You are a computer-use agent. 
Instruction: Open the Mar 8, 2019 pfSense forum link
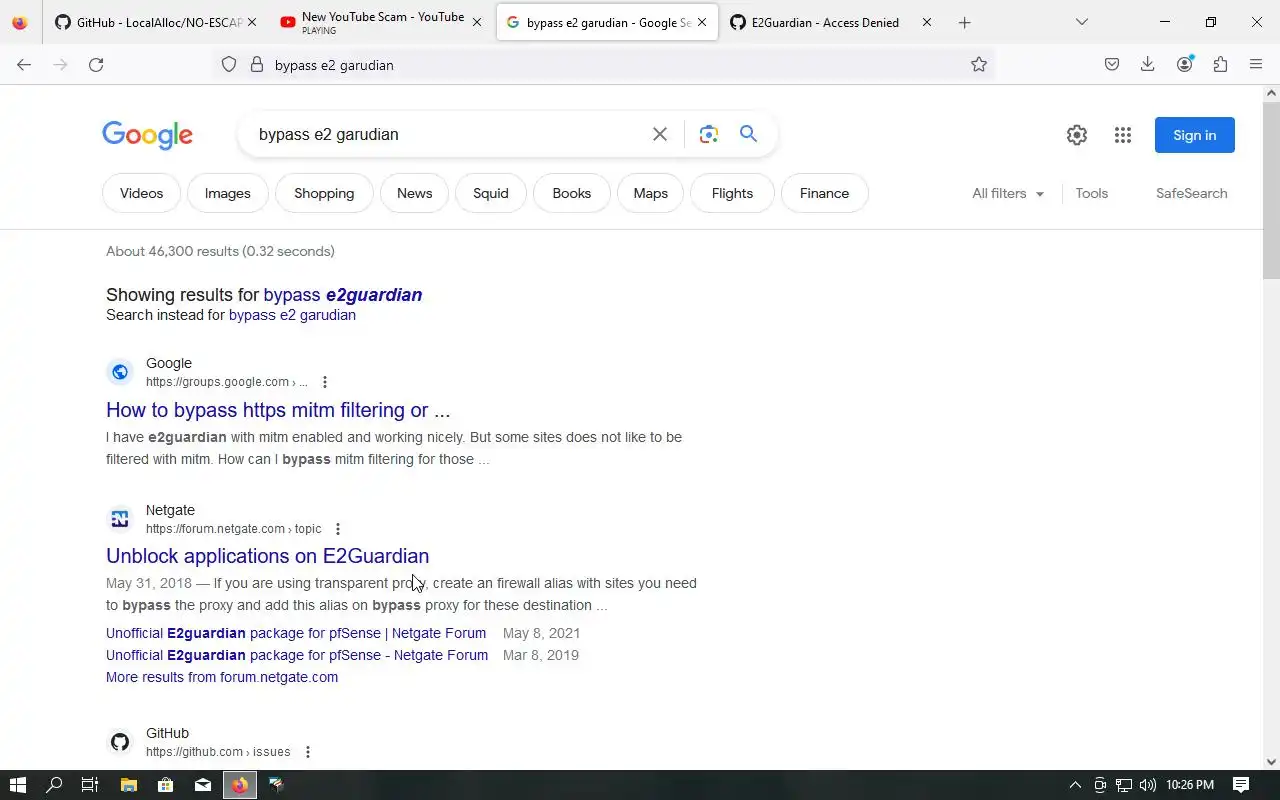point(297,655)
